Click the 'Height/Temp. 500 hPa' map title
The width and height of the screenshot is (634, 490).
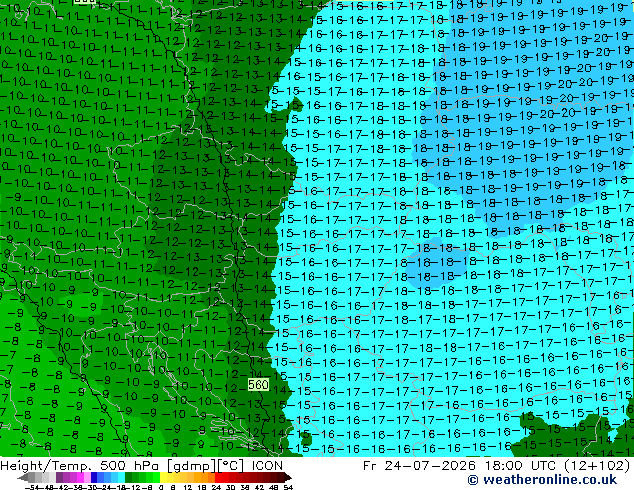pyautogui.click(x=81, y=466)
